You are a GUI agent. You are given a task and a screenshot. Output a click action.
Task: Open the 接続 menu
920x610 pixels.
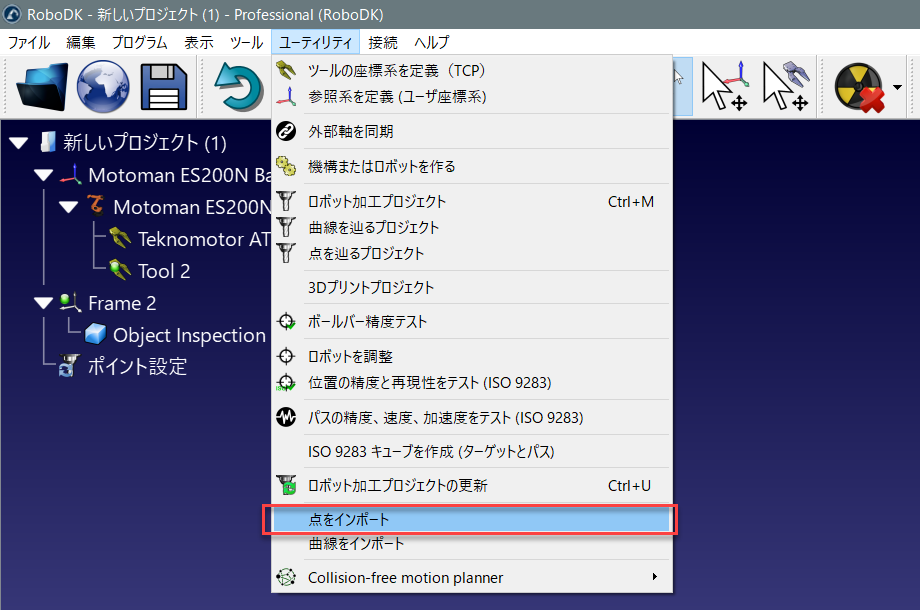click(383, 42)
